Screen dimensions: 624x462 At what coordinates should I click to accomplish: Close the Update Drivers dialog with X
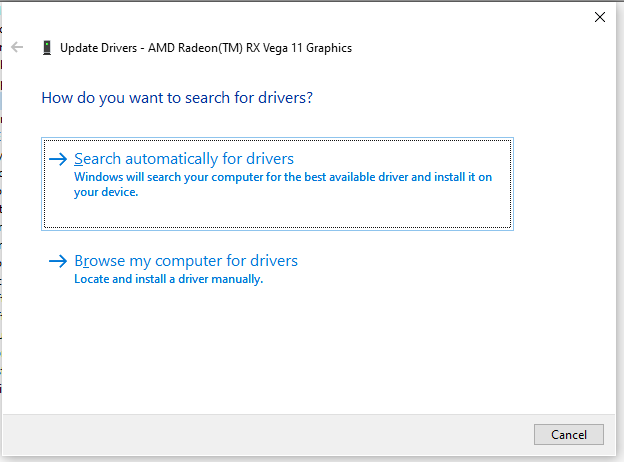(600, 17)
